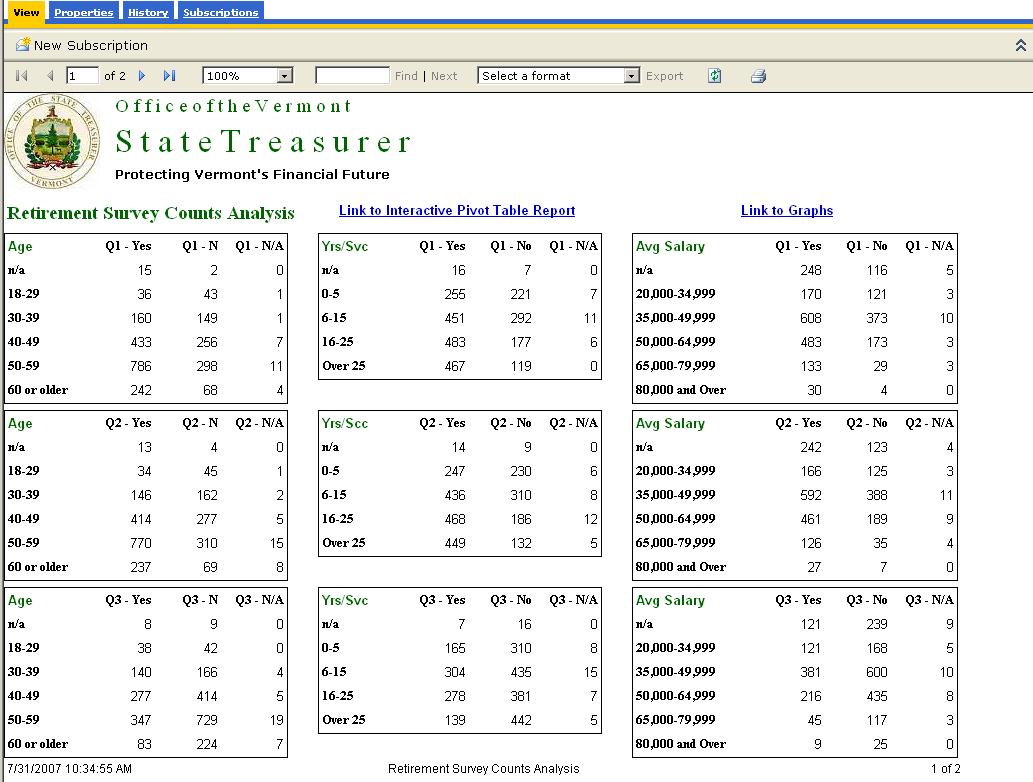Click '0-5' row label in Q2 Yrs/Svc table
The width and height of the screenshot is (1033, 782).
[330, 471]
